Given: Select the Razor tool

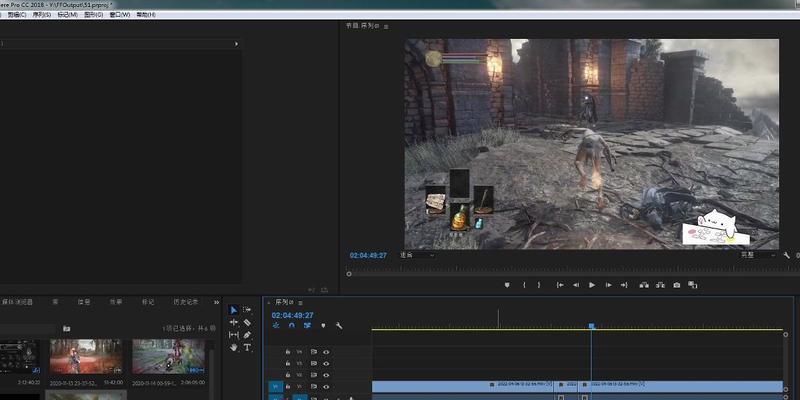Looking at the screenshot, I should coord(247,322).
